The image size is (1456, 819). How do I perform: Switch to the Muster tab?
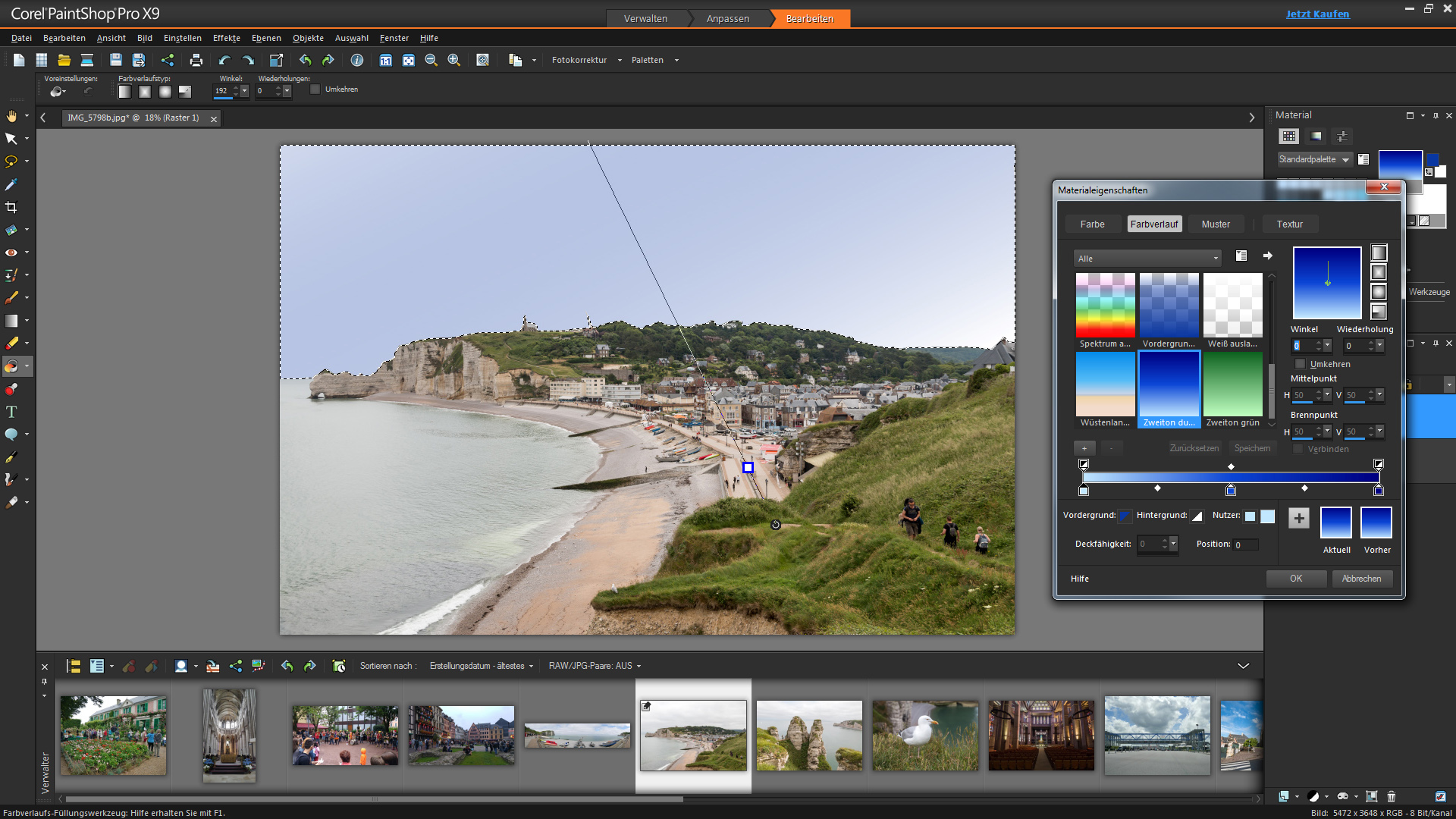click(x=1216, y=224)
